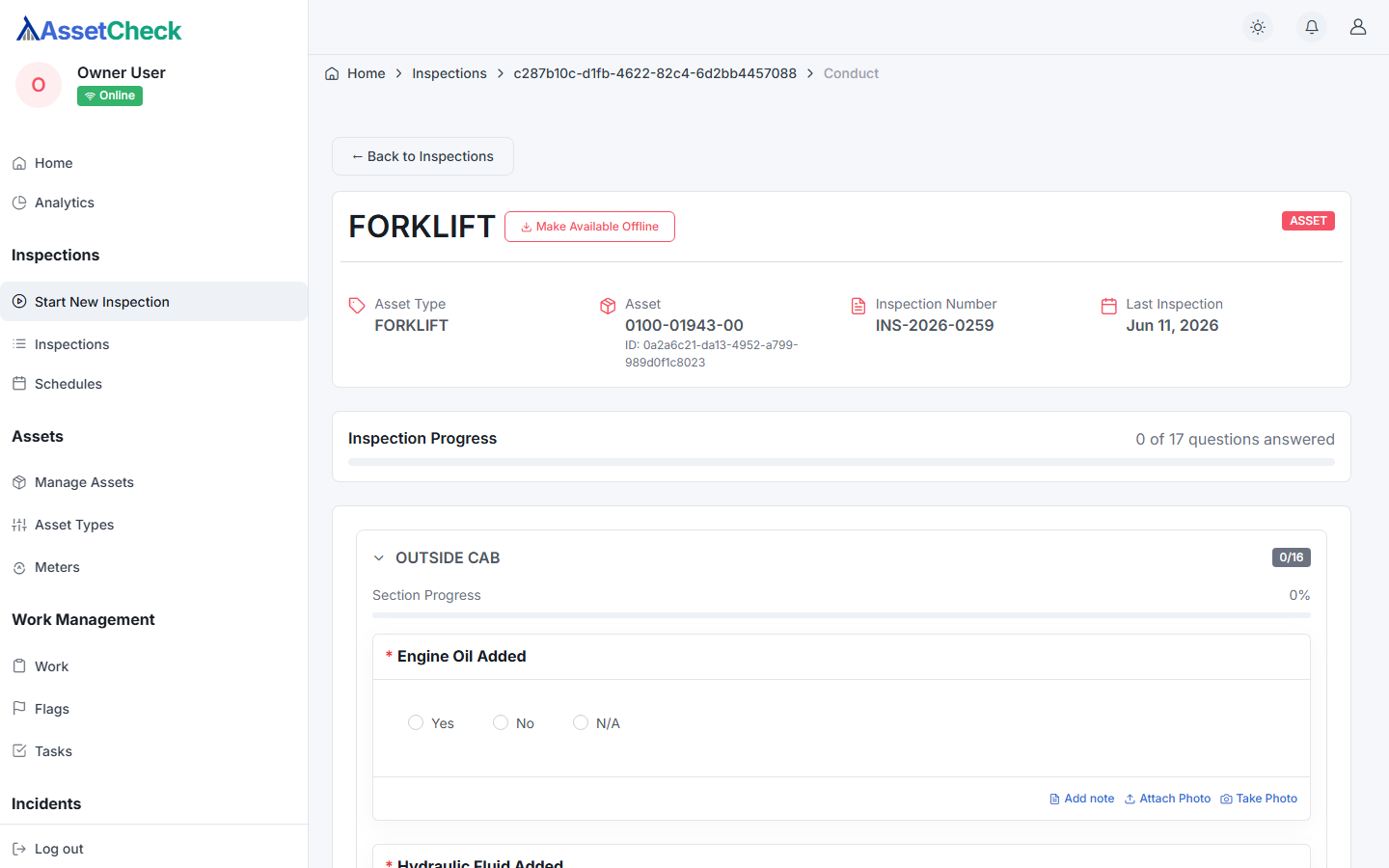The width and height of the screenshot is (1389, 868).
Task: Toggle the light/dark theme sun icon
Action: [1258, 27]
